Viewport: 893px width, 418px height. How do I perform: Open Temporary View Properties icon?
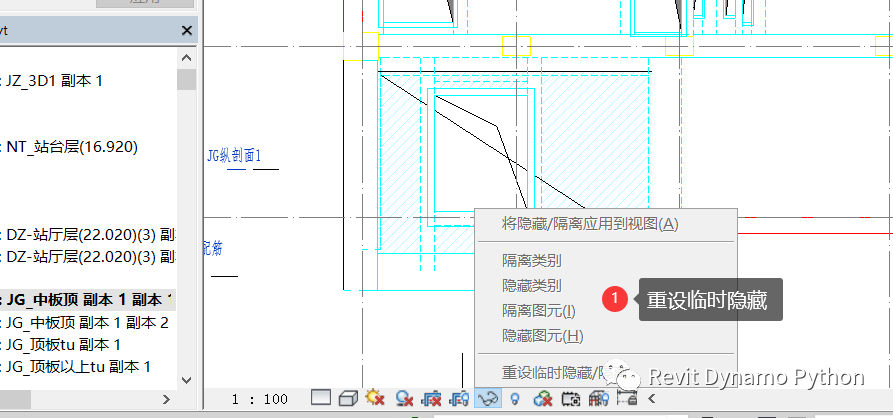click(x=571, y=399)
